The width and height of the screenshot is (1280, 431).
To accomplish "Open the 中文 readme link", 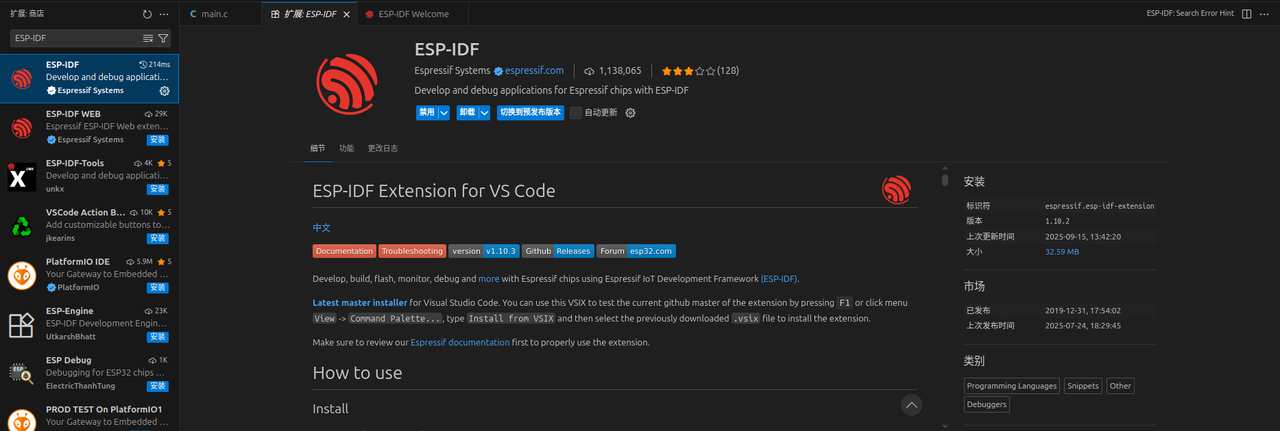I will [321, 228].
